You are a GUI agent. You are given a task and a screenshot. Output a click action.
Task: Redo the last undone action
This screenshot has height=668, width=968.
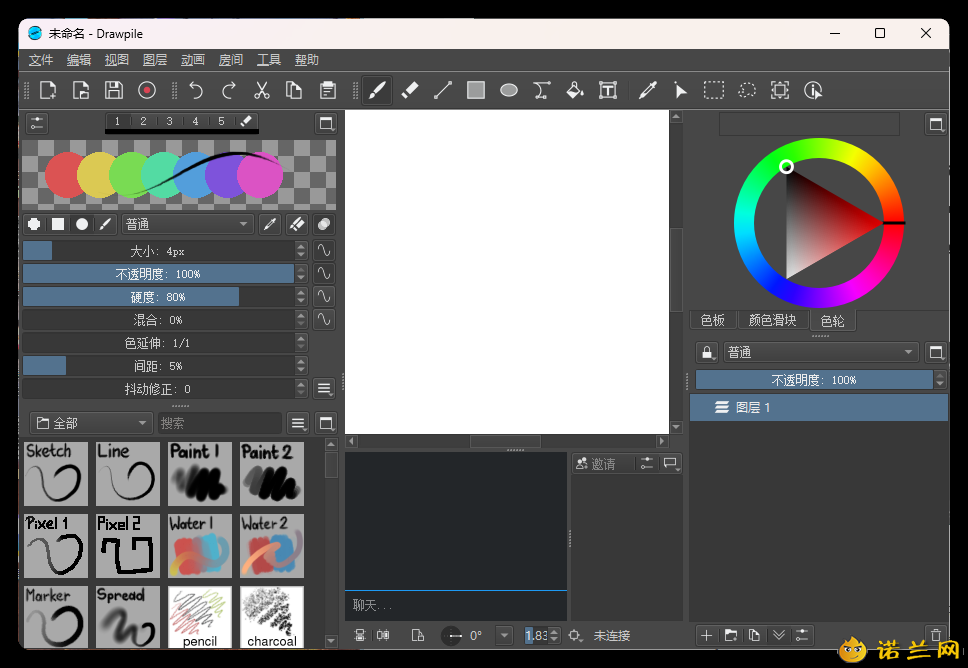pyautogui.click(x=228, y=90)
